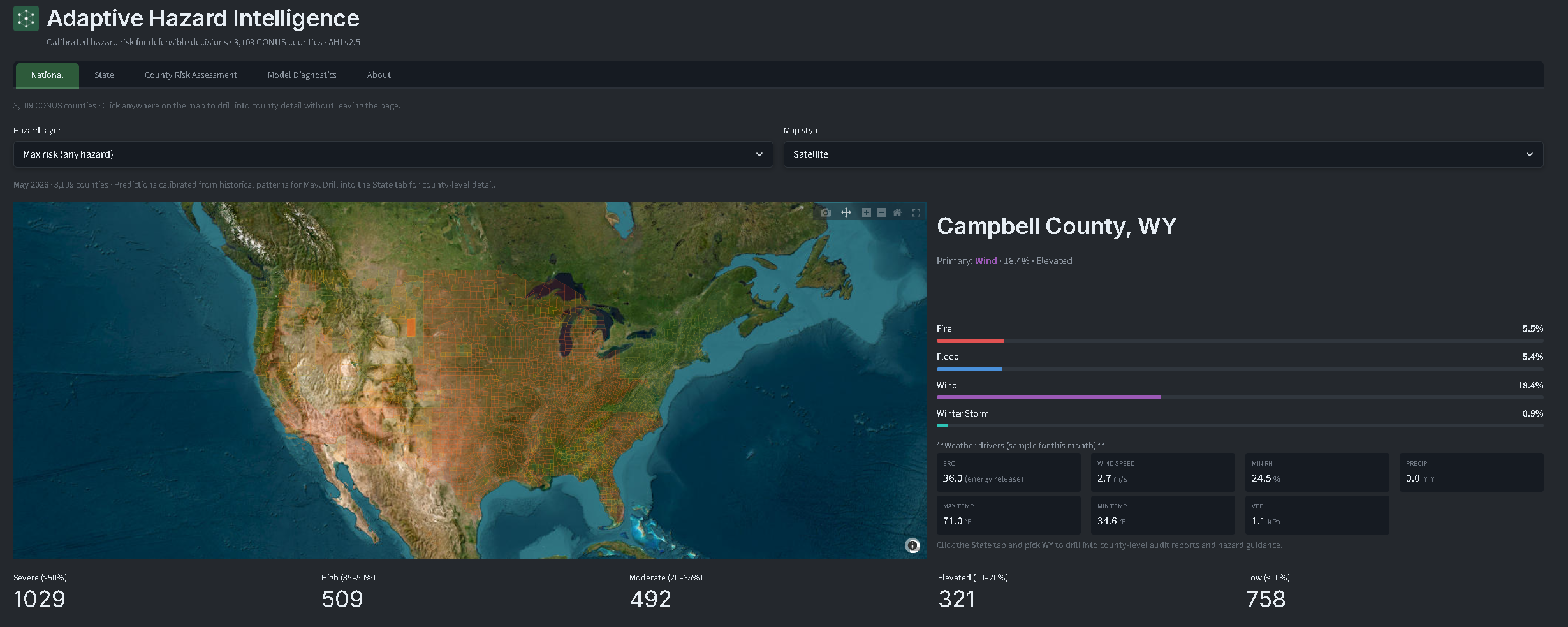Open the Map style dropdown

pyautogui.click(x=1163, y=154)
